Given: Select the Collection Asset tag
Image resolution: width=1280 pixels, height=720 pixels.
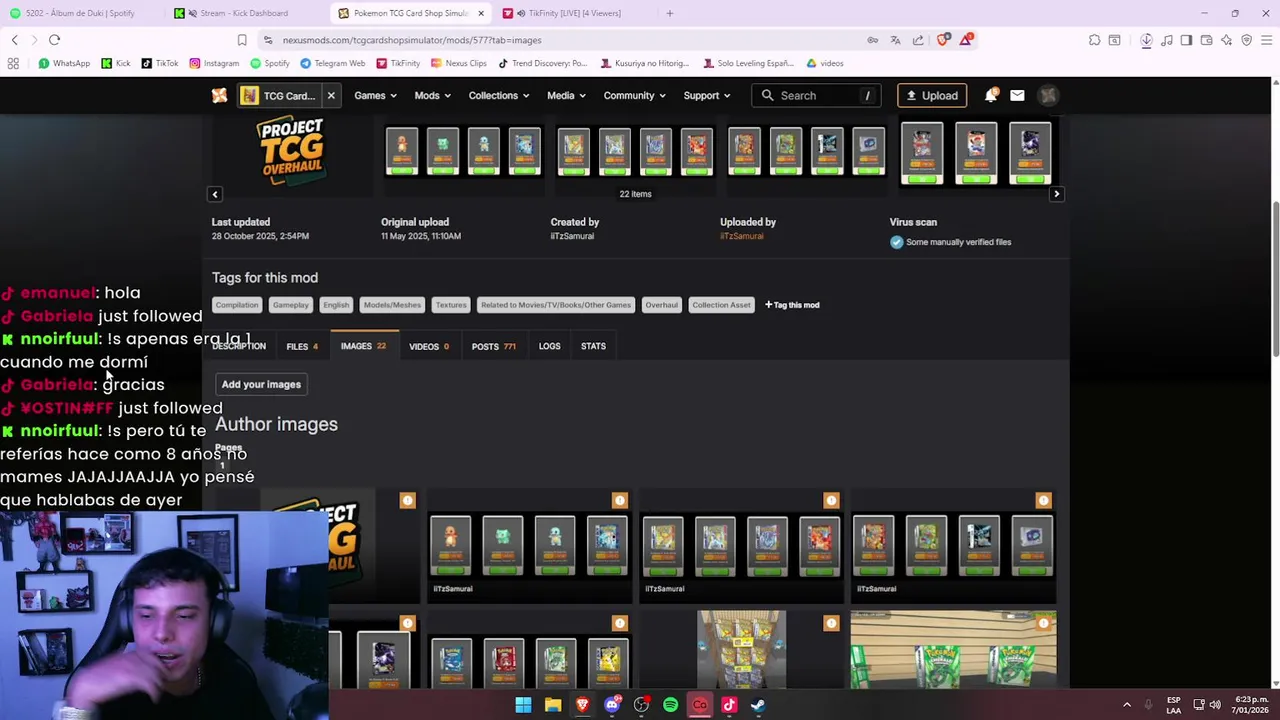Looking at the screenshot, I should coord(721,305).
